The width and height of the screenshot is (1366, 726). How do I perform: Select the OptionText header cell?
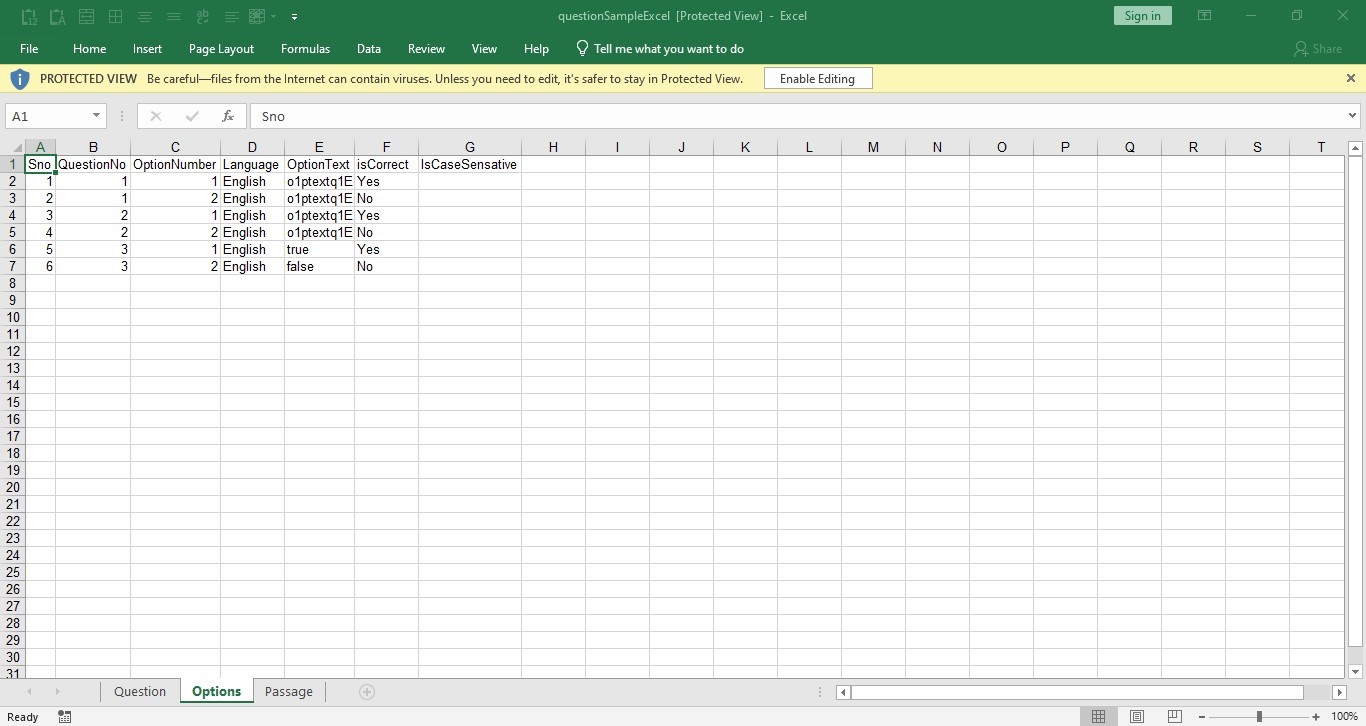319,165
